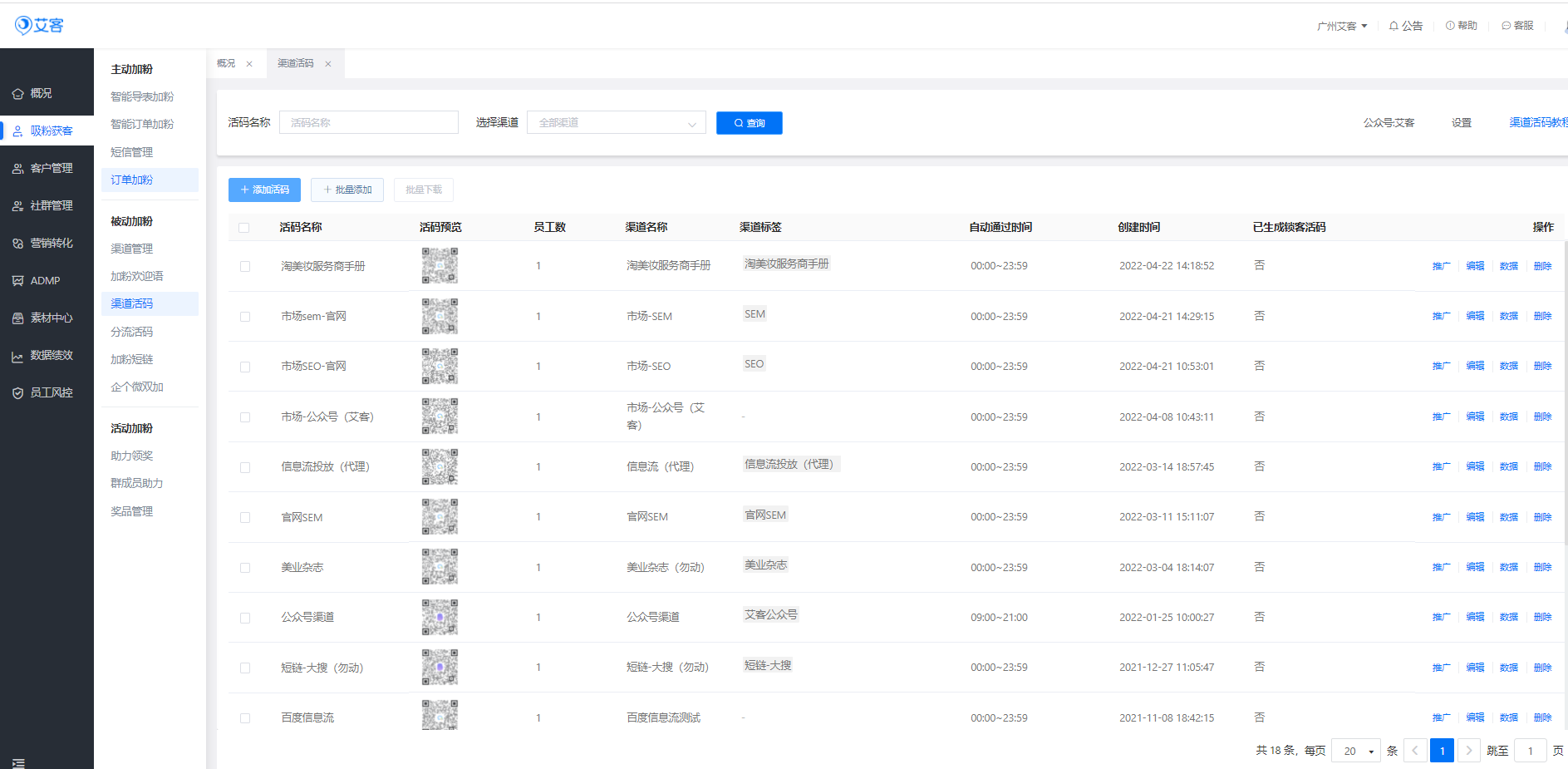Click the 公告 bell icon in header
1568x769 pixels.
click(1394, 26)
